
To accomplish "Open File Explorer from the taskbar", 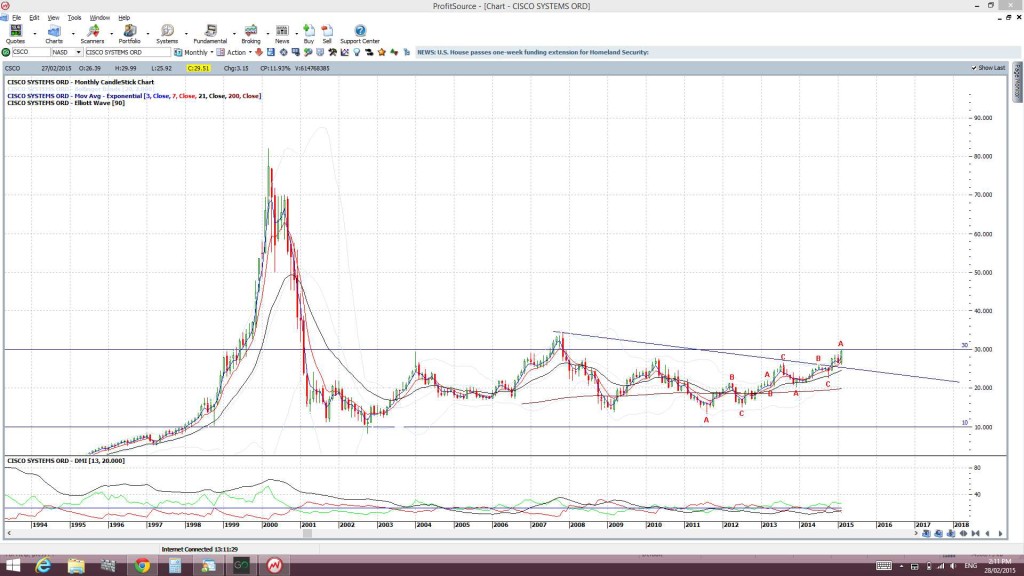I will 76,566.
